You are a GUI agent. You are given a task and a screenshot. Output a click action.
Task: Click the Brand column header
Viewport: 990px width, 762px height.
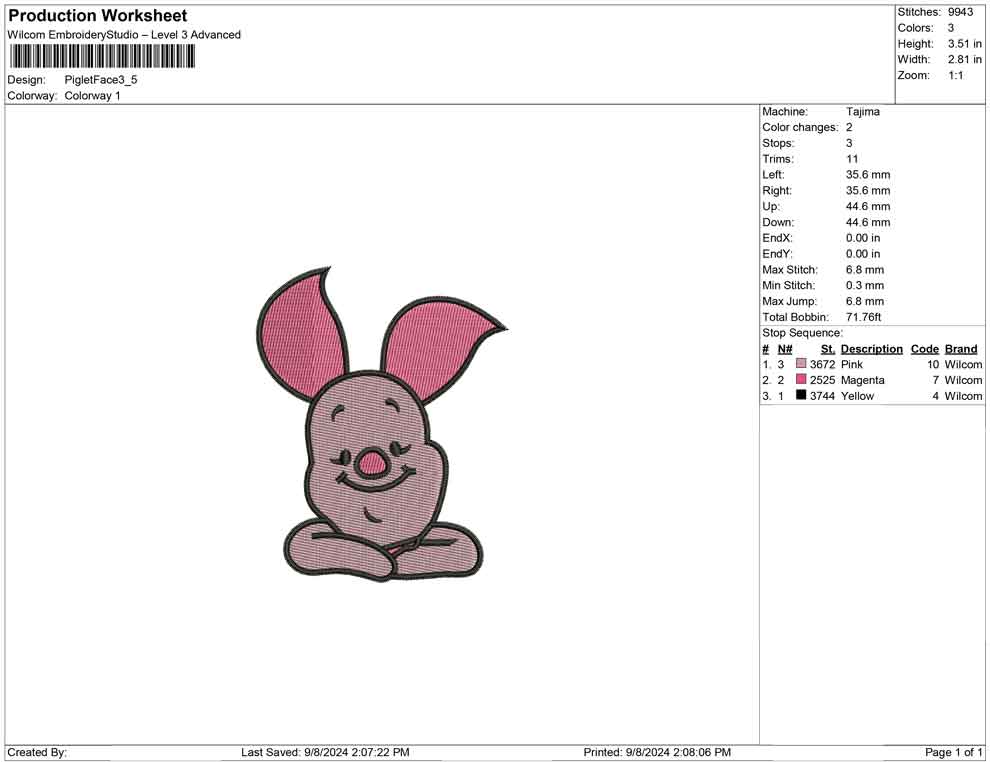click(960, 348)
